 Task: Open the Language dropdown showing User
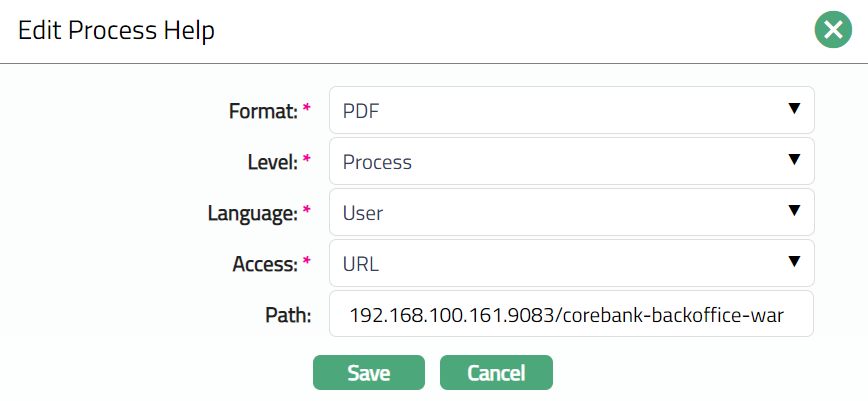[560, 212]
